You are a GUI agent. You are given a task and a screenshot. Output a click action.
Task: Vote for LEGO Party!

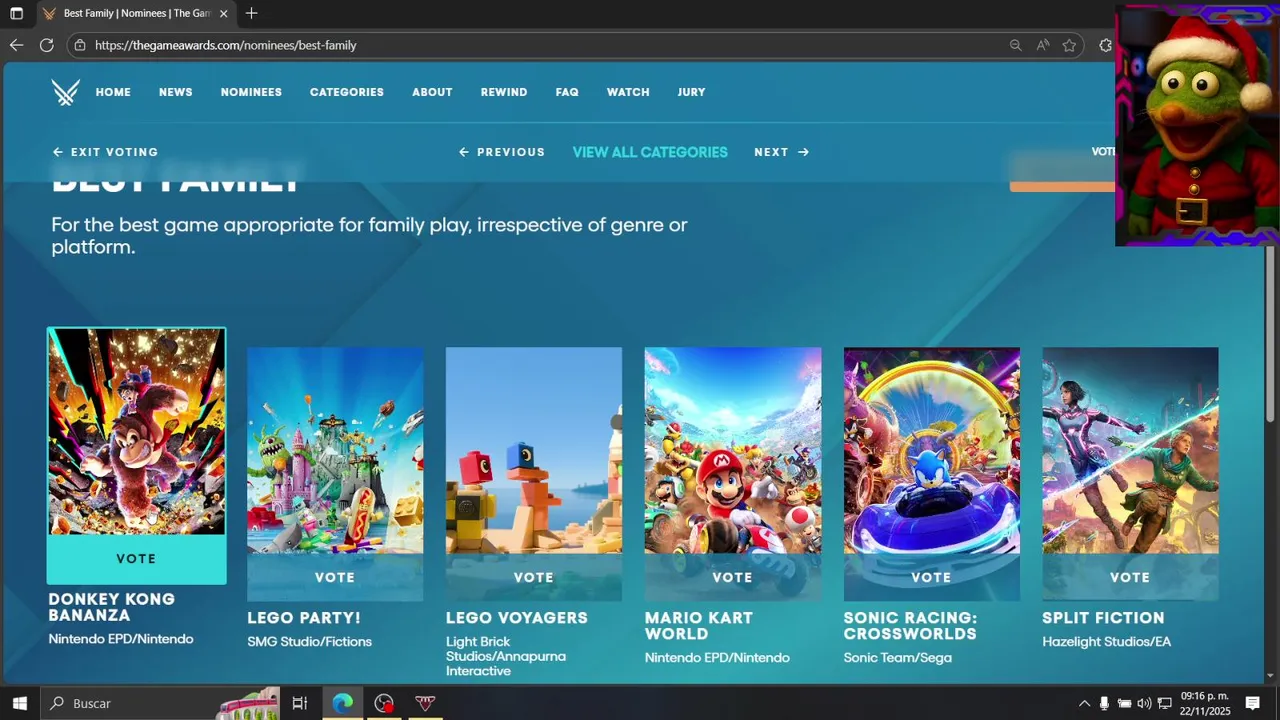pos(335,577)
